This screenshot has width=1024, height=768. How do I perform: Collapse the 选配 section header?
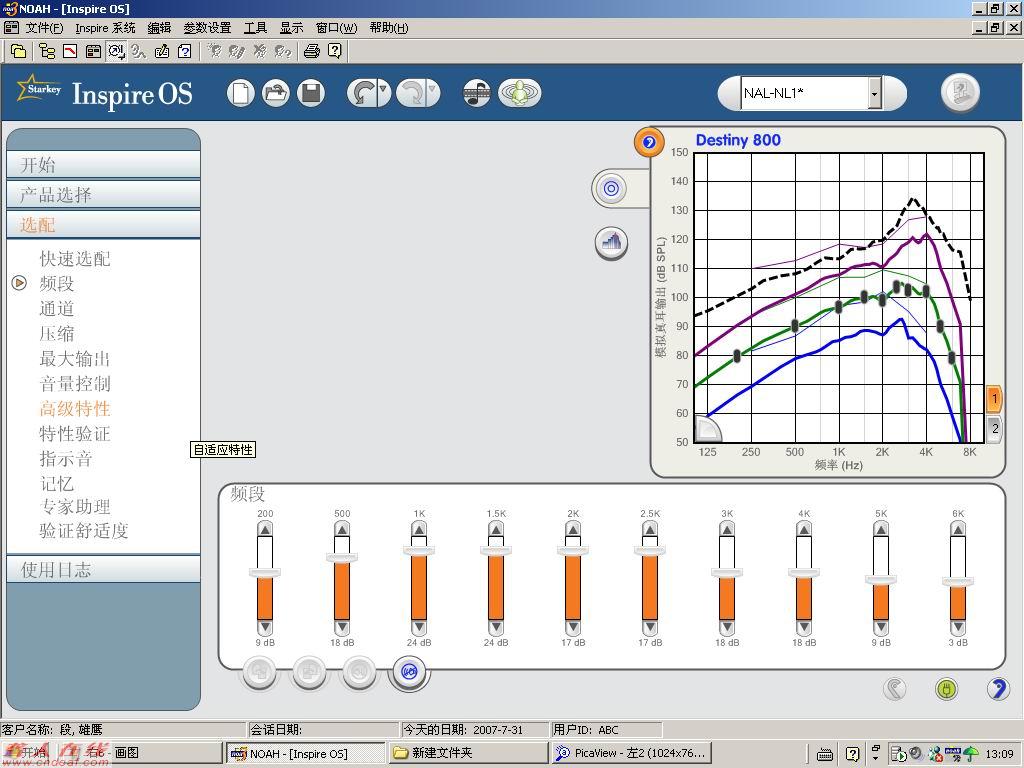tap(103, 225)
